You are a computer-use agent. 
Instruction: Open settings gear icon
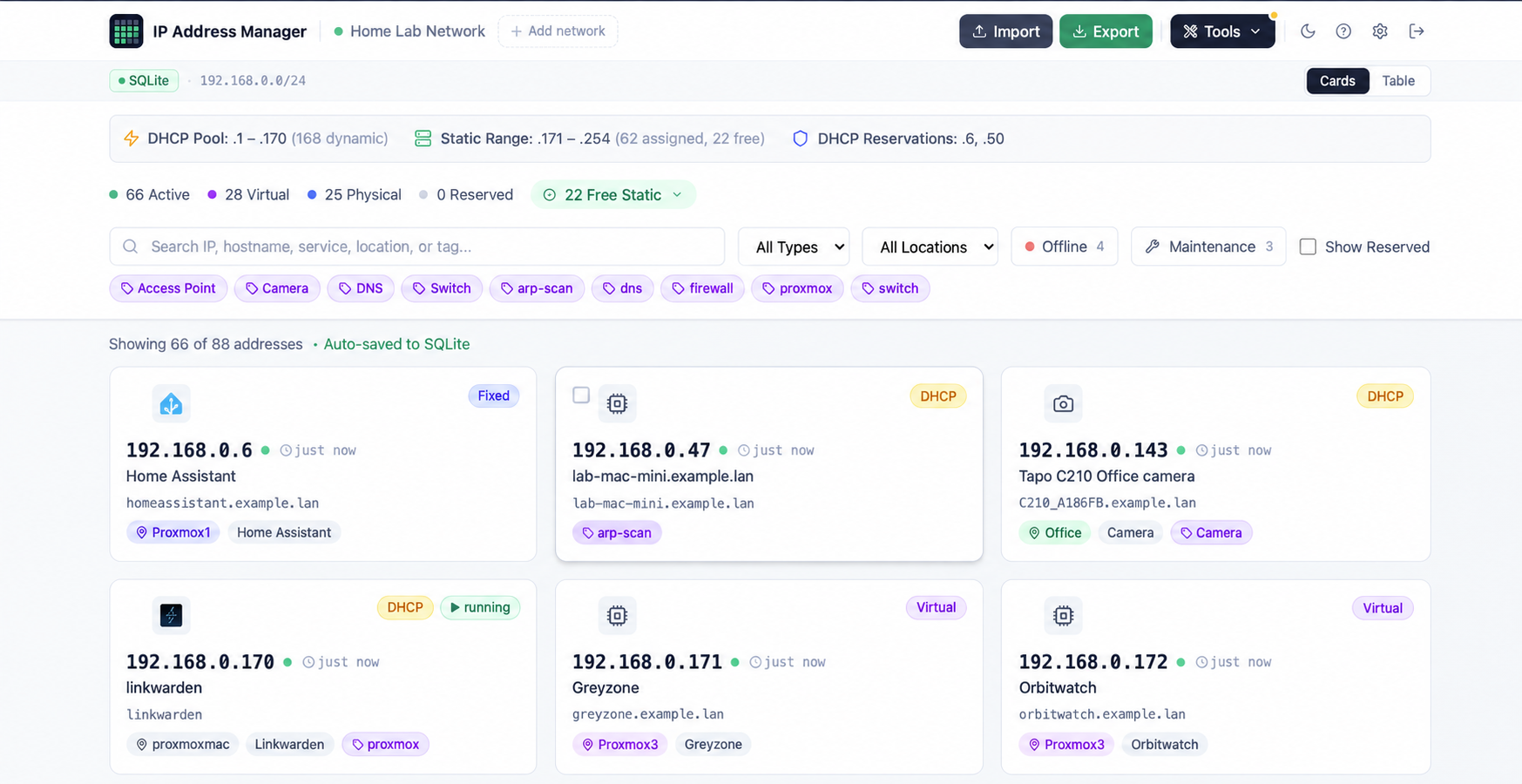coord(1380,31)
